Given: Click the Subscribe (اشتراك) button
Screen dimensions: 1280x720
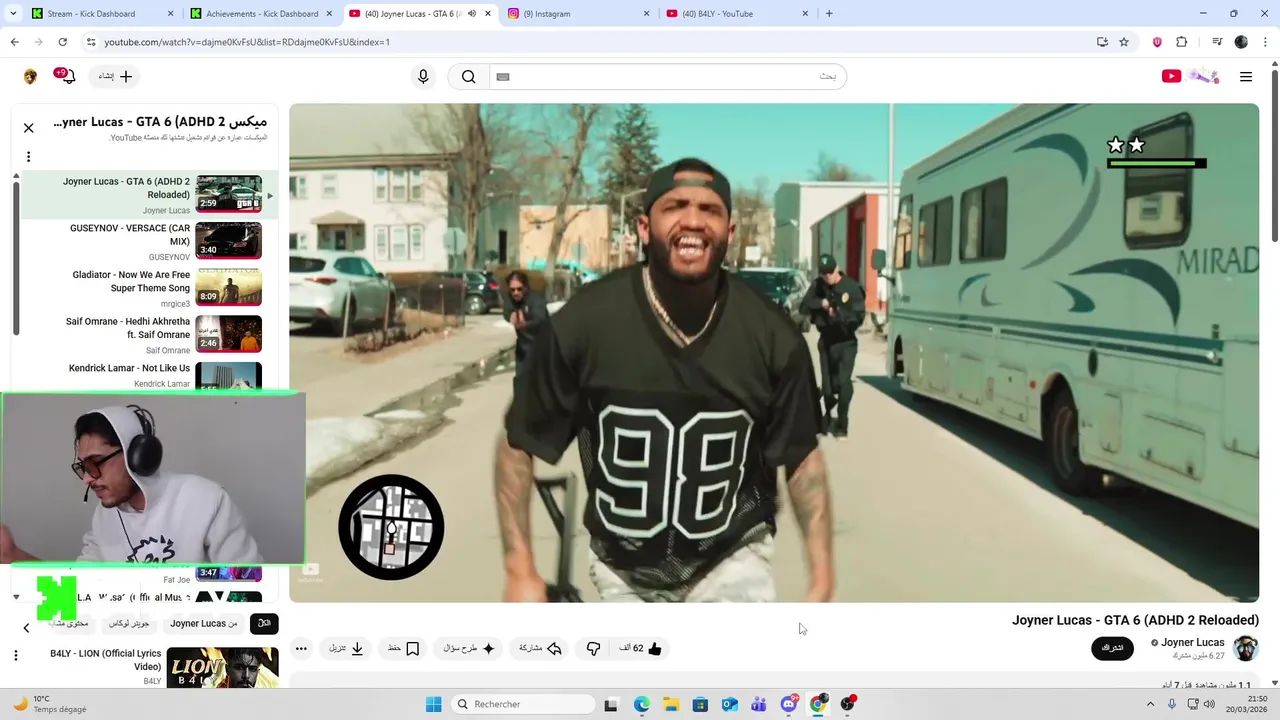Looking at the screenshot, I should click(x=1113, y=648).
